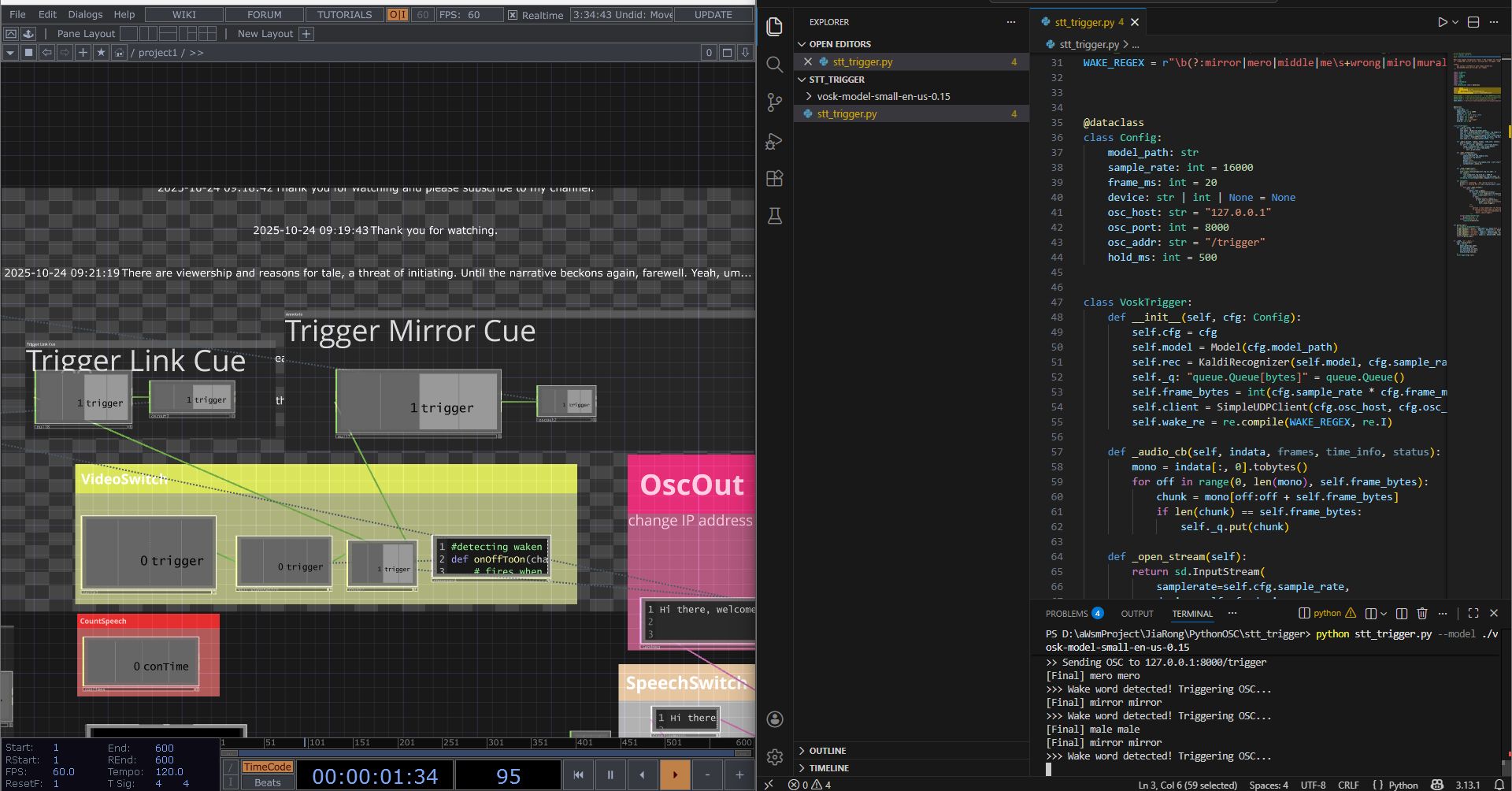The width and height of the screenshot is (1512, 791).
Task: Open TouchDesigner Dialogs menu
Action: (x=85, y=14)
